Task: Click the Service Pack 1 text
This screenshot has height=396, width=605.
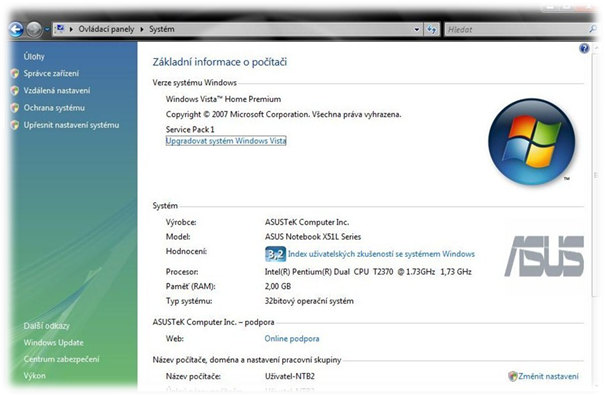Action: (190, 129)
